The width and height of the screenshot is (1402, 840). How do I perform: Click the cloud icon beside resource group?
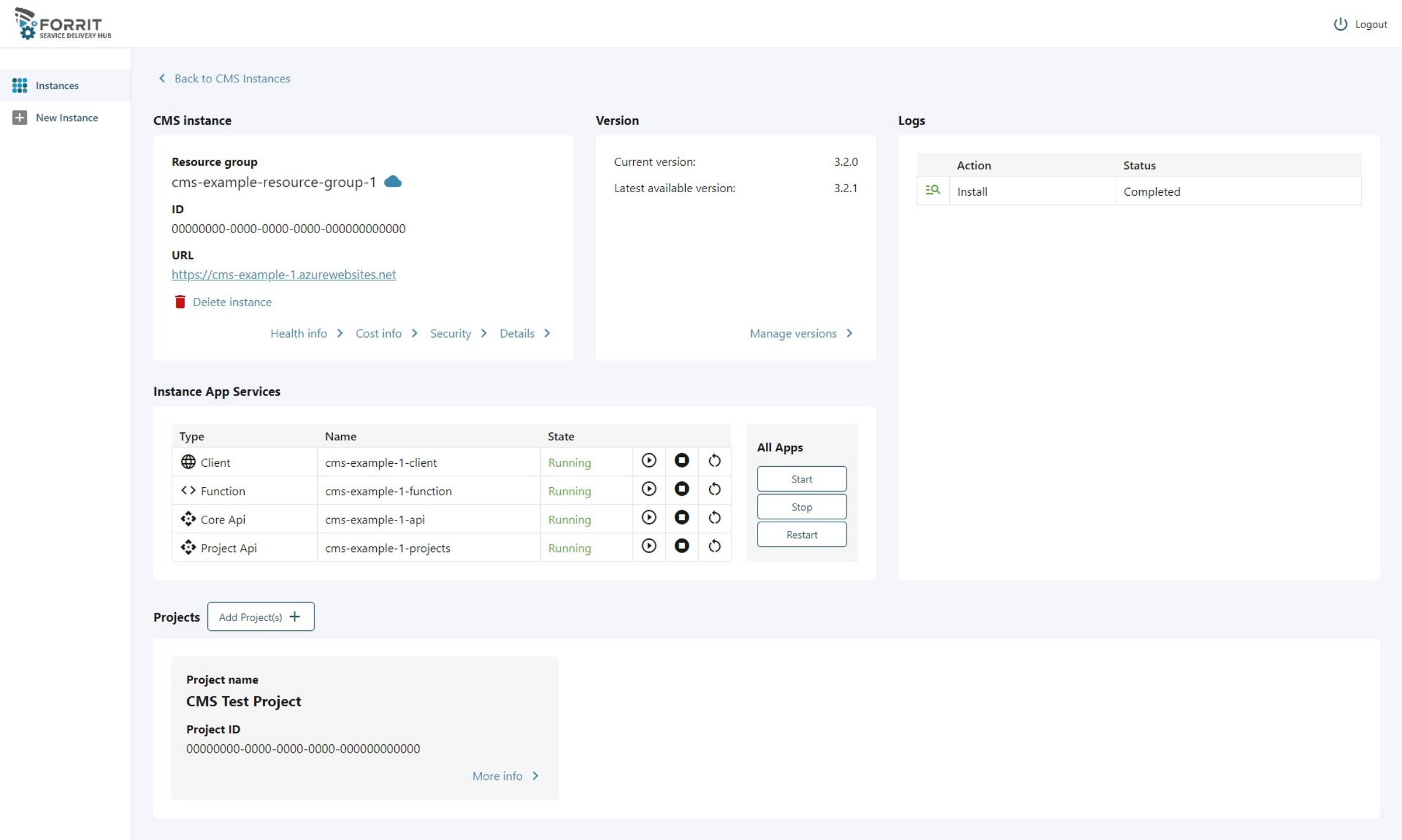click(x=393, y=182)
